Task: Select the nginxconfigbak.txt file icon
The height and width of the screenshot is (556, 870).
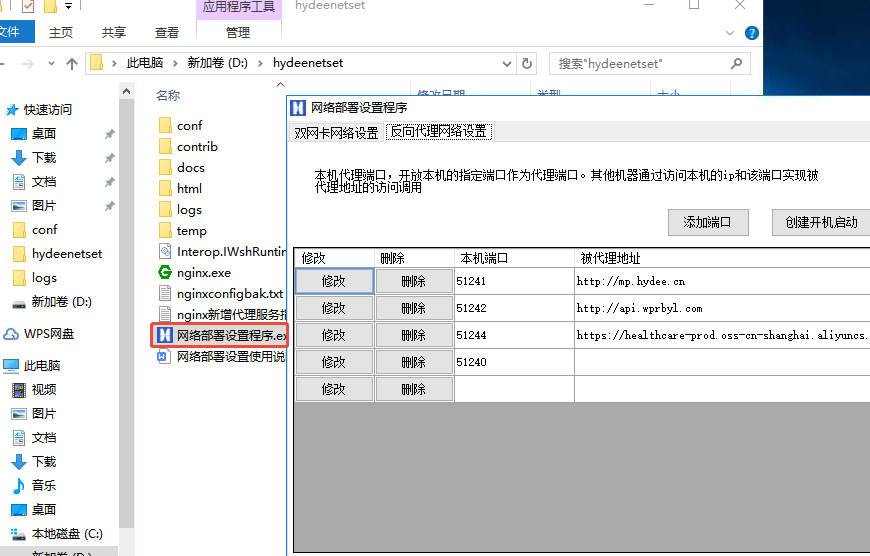Action: pos(165,294)
